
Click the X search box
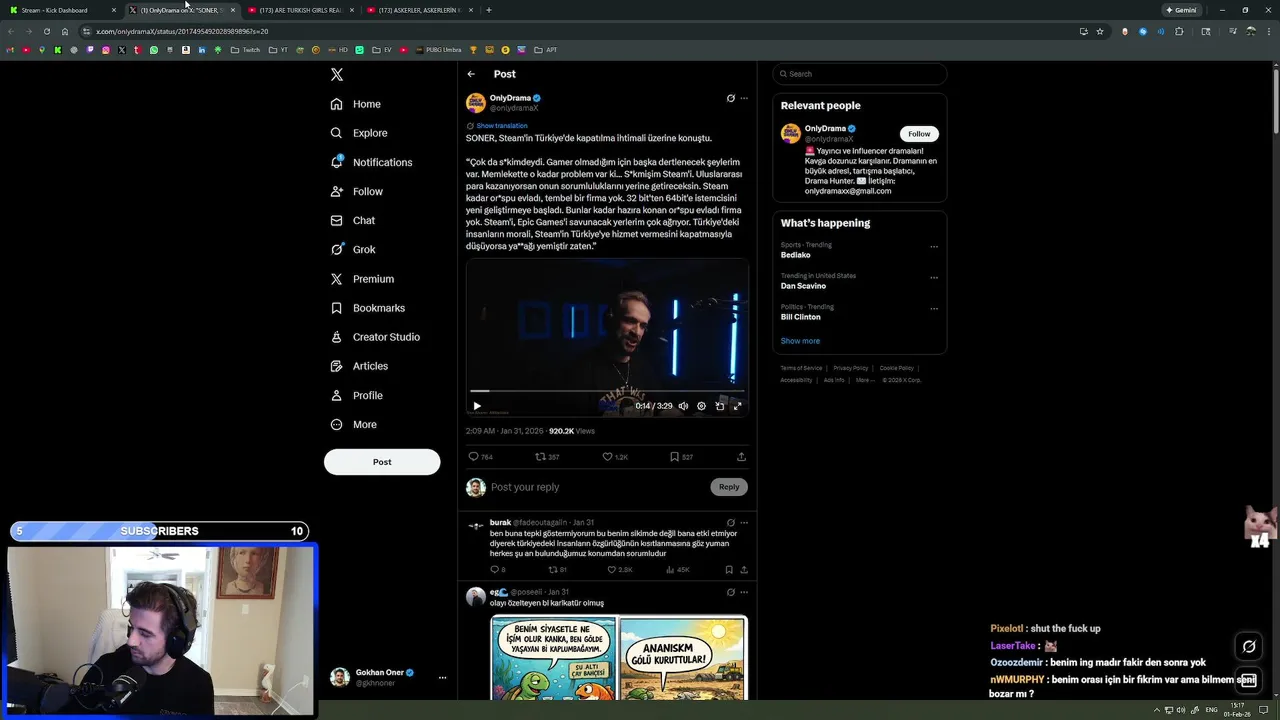(x=860, y=74)
